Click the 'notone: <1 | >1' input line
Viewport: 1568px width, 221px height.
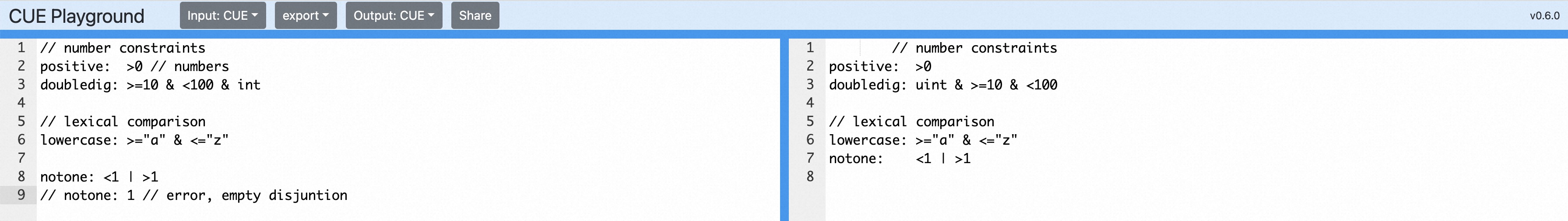[98, 177]
